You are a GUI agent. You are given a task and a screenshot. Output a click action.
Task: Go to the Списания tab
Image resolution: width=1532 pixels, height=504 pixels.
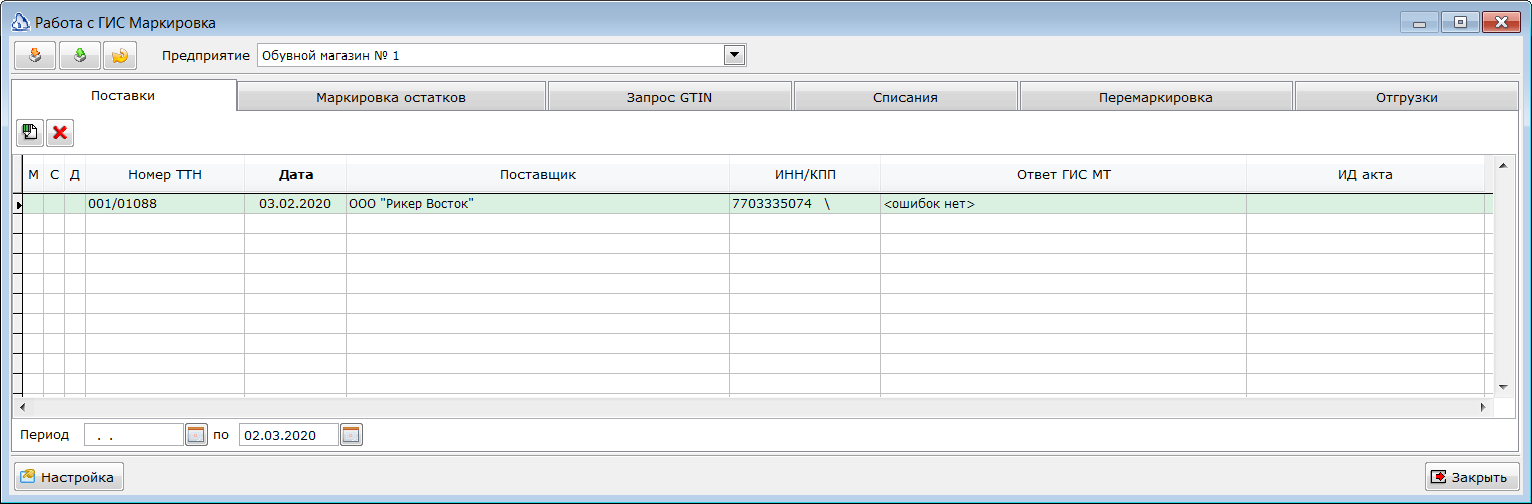pyautogui.click(x=905, y=97)
